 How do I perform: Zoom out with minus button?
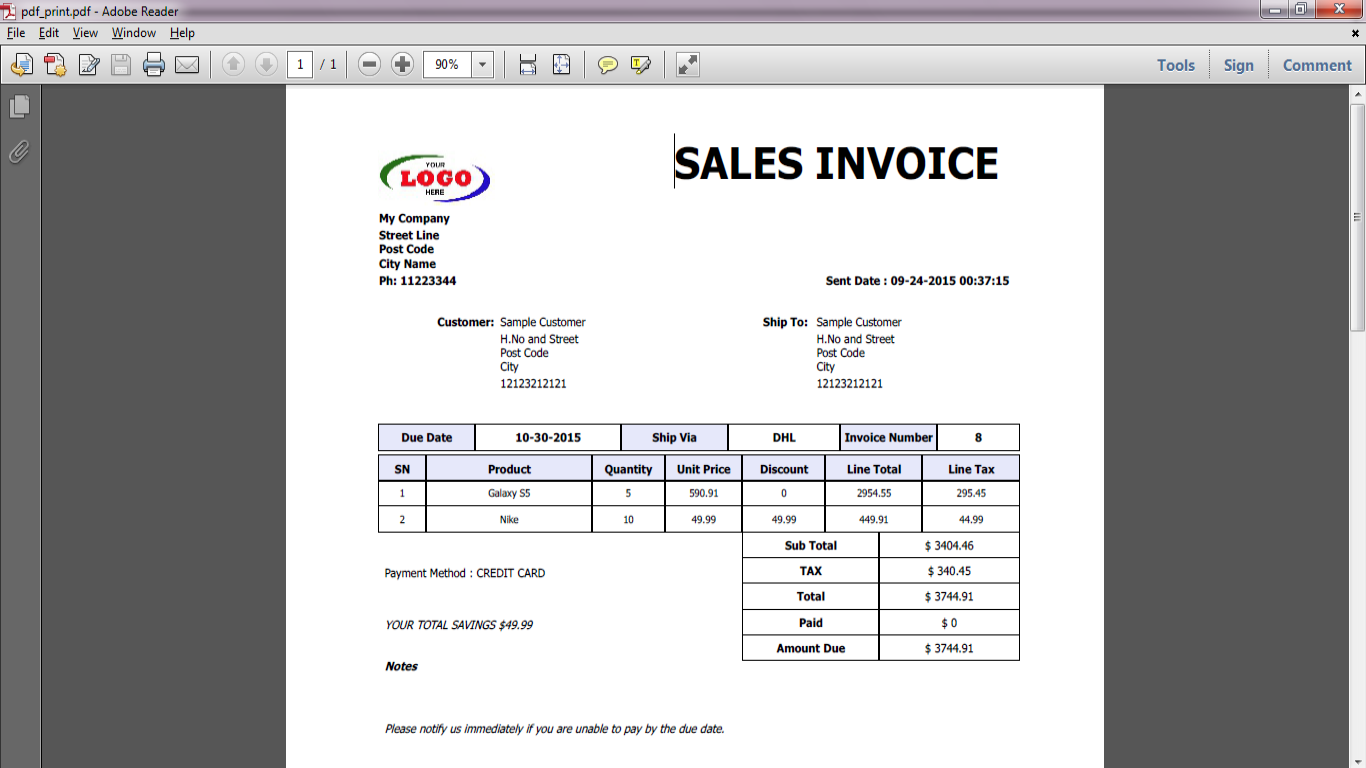[x=369, y=65]
